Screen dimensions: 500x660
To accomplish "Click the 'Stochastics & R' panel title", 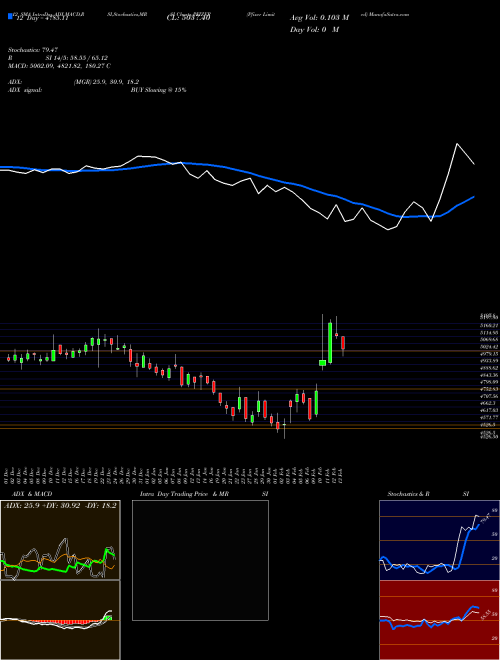I will [x=409, y=494].
